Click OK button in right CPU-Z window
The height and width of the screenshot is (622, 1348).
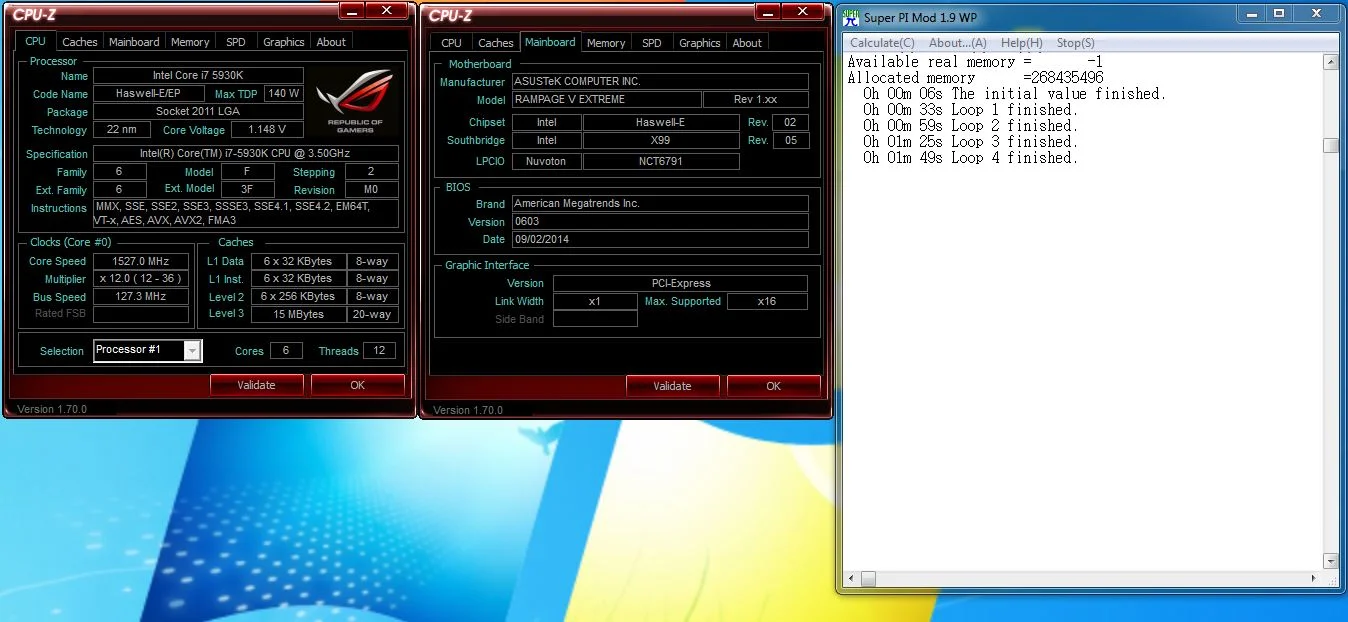point(773,386)
